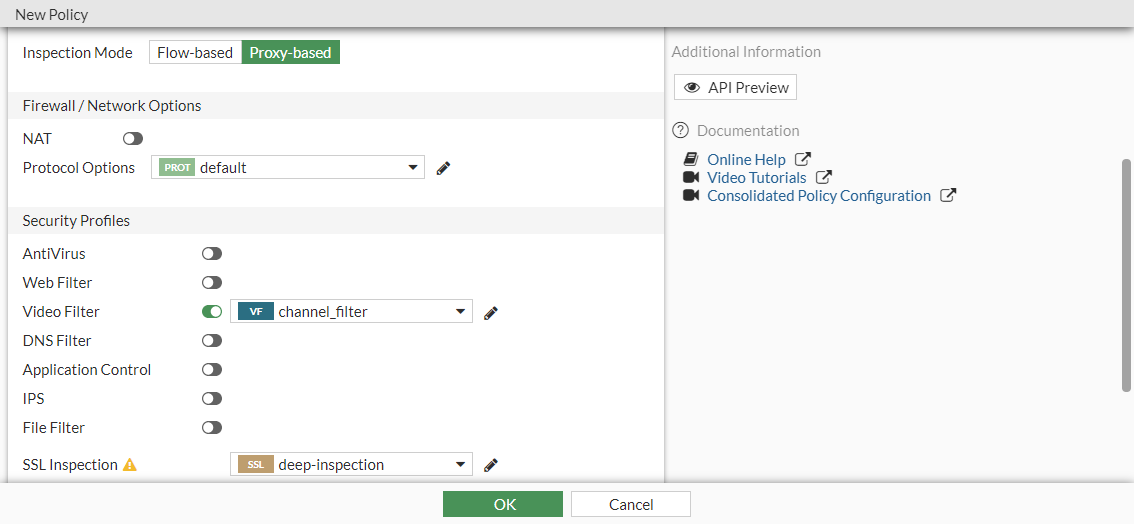The image size is (1134, 524).
Task: Open the deep-inspection SSL dropdown
Action: pos(351,465)
